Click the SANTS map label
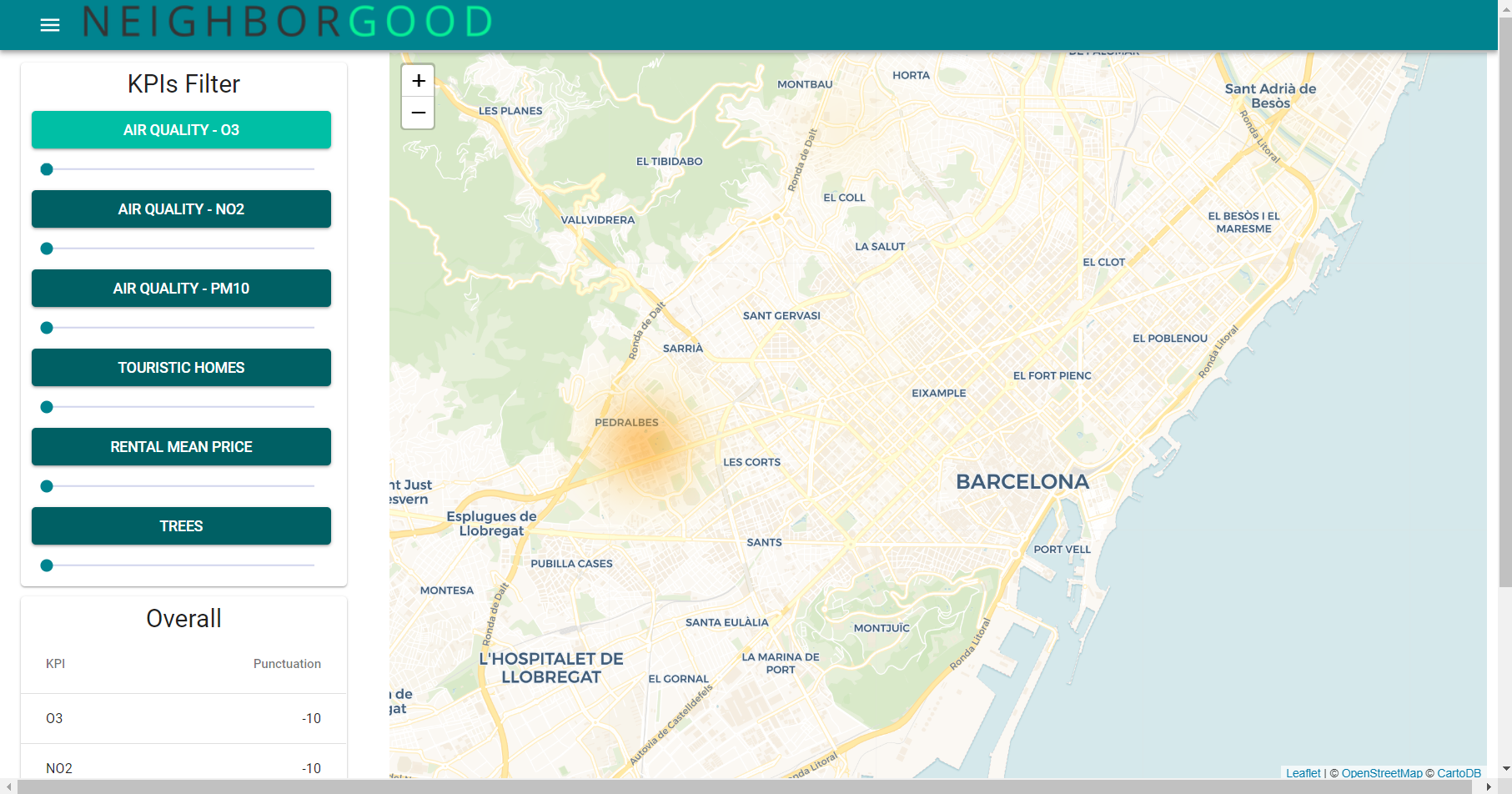1512x794 pixels. point(764,543)
